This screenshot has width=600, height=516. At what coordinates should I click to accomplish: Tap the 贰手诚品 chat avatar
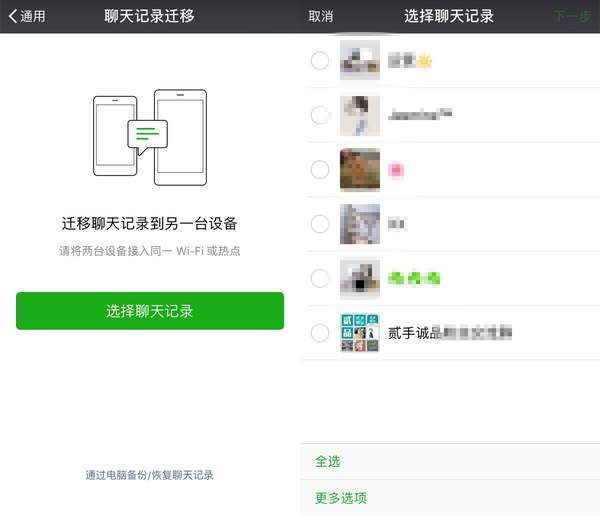tap(360, 332)
